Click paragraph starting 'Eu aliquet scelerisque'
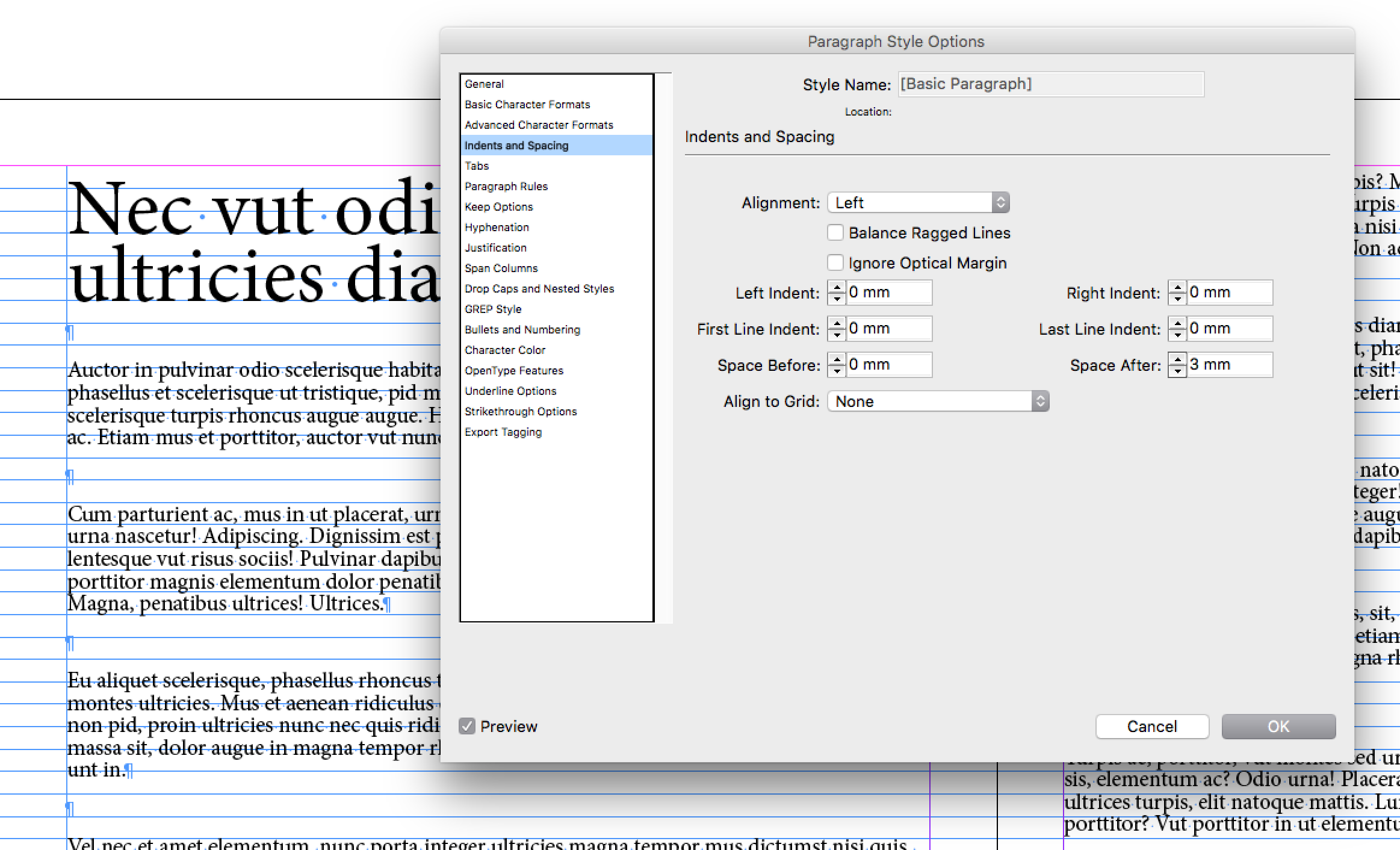 tap(253, 725)
